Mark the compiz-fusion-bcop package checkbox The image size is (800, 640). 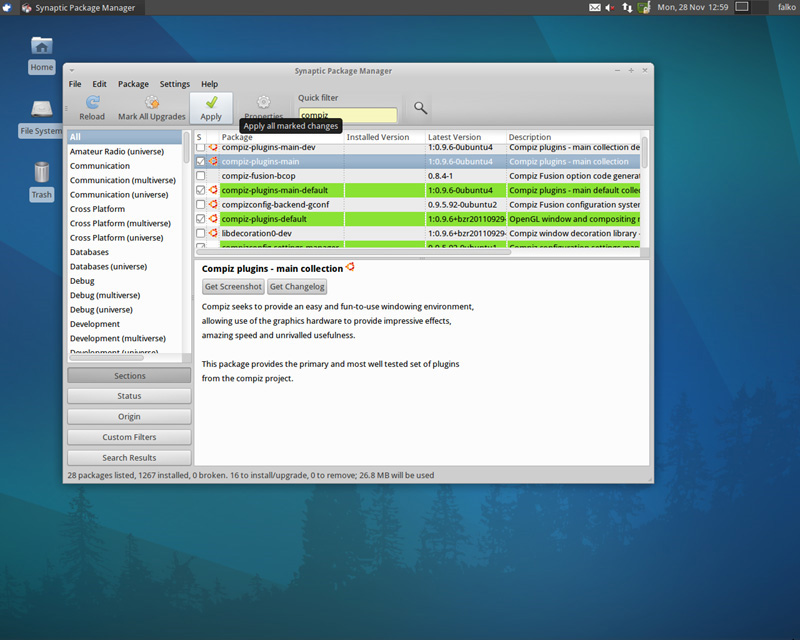pyautogui.click(x=200, y=176)
